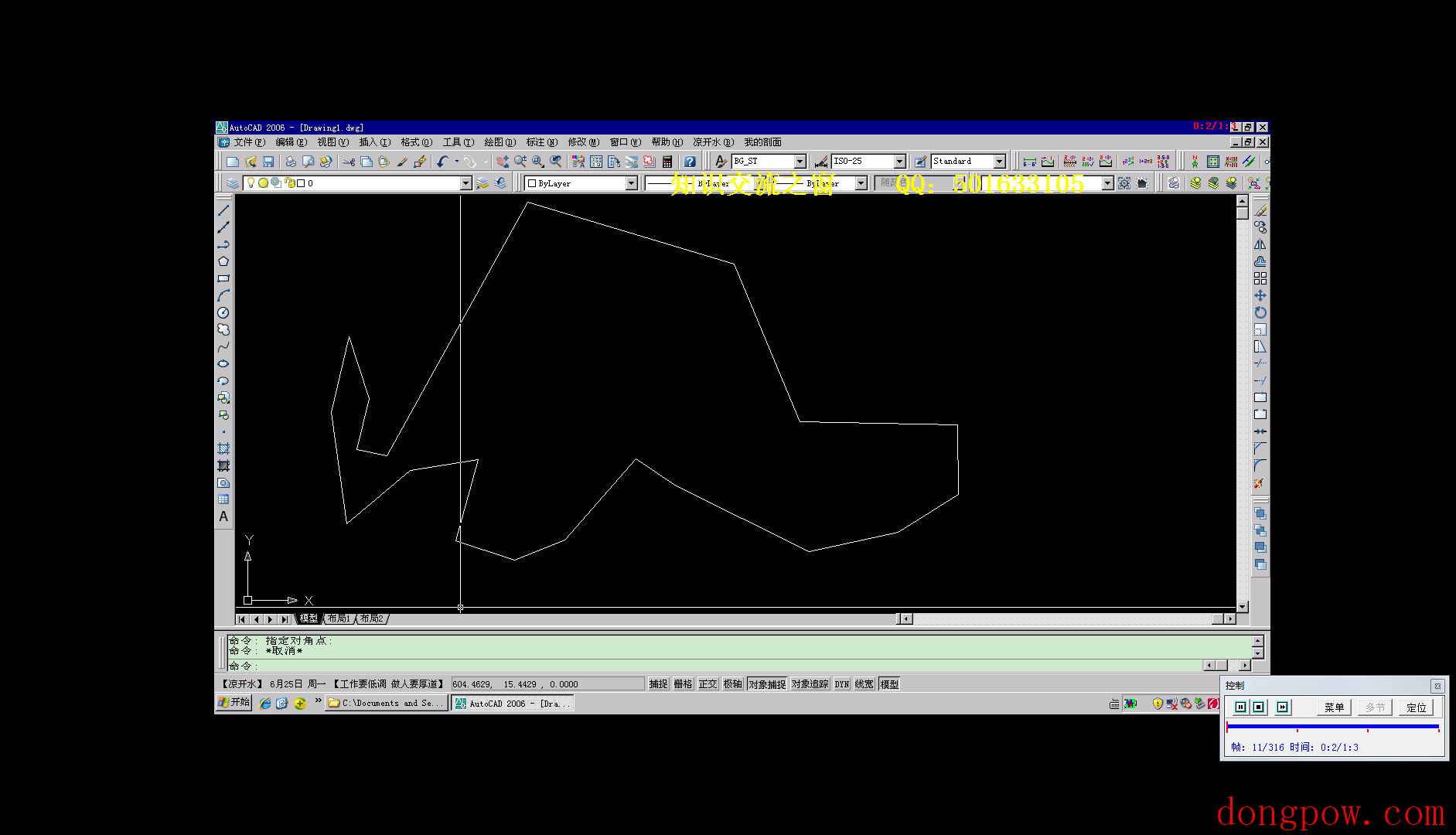Click the Match Properties brush icon

[401, 162]
